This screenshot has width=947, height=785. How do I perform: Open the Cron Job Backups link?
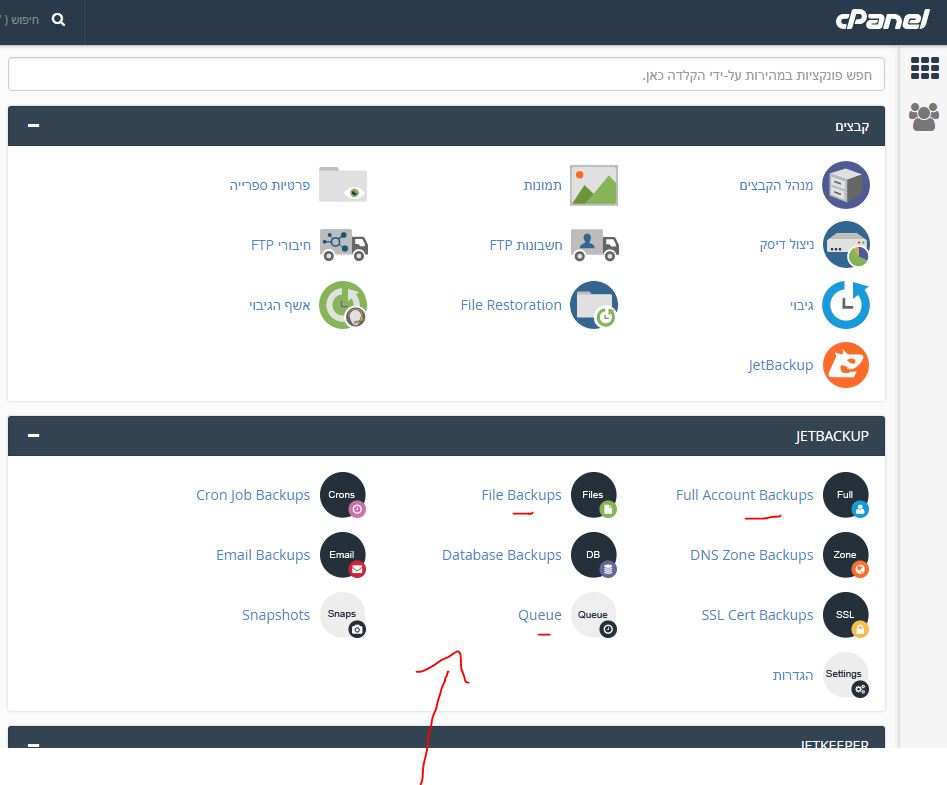pyautogui.click(x=253, y=495)
